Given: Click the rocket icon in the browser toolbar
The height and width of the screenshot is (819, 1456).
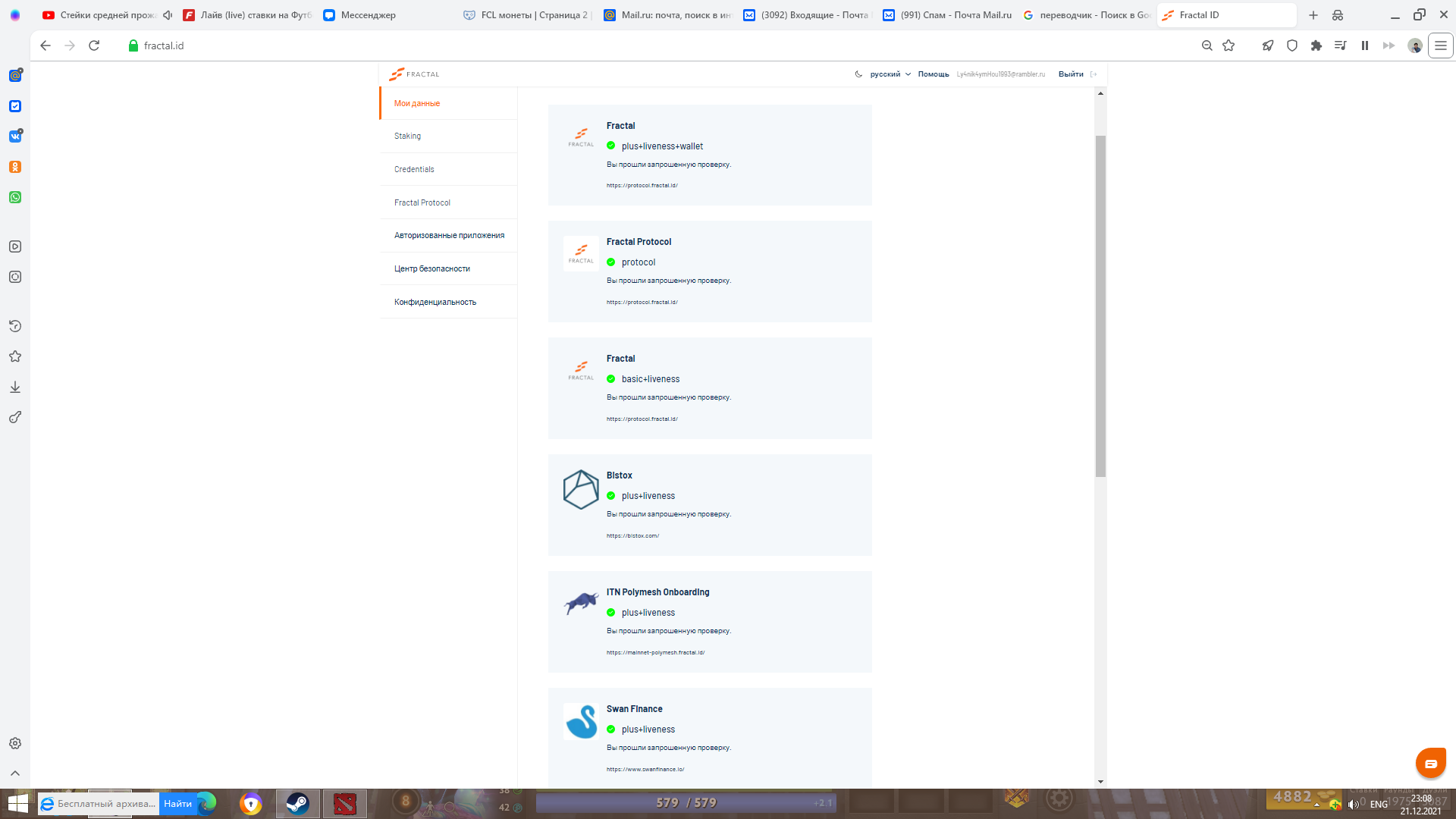Looking at the screenshot, I should click(1268, 45).
